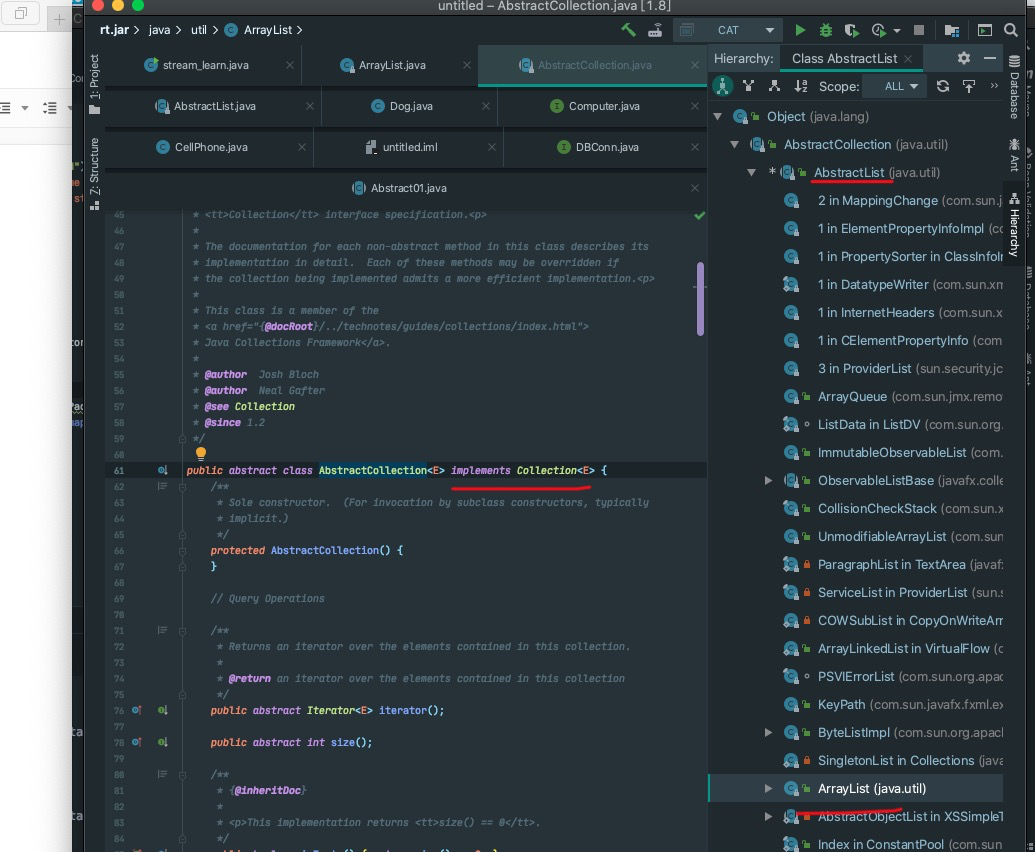Click the implemented gutter icon on line 61

[x=162, y=470]
